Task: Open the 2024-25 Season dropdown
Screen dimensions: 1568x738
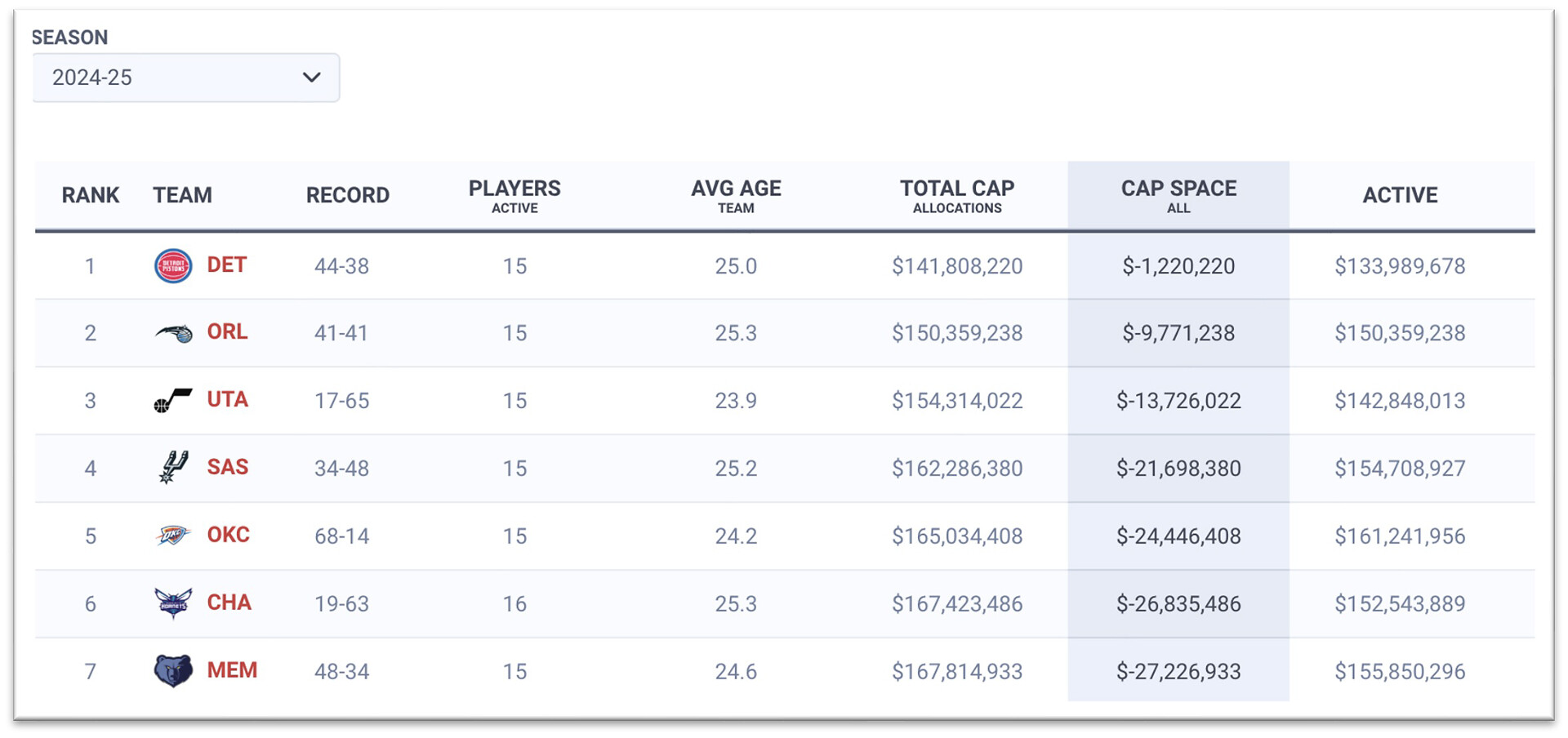Action: 185,78
